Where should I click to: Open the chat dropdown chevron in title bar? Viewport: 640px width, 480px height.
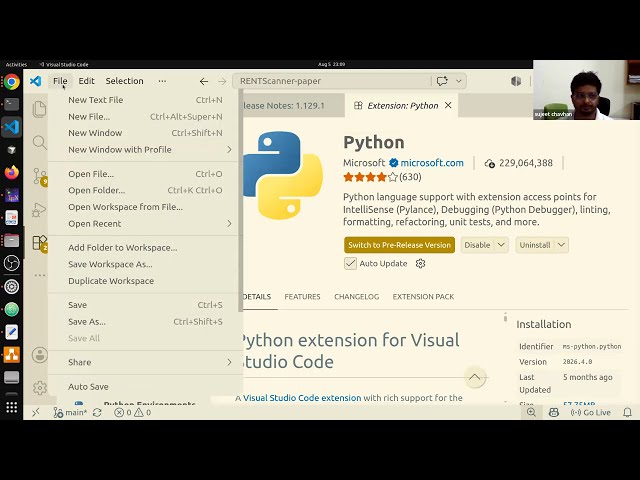[459, 81]
